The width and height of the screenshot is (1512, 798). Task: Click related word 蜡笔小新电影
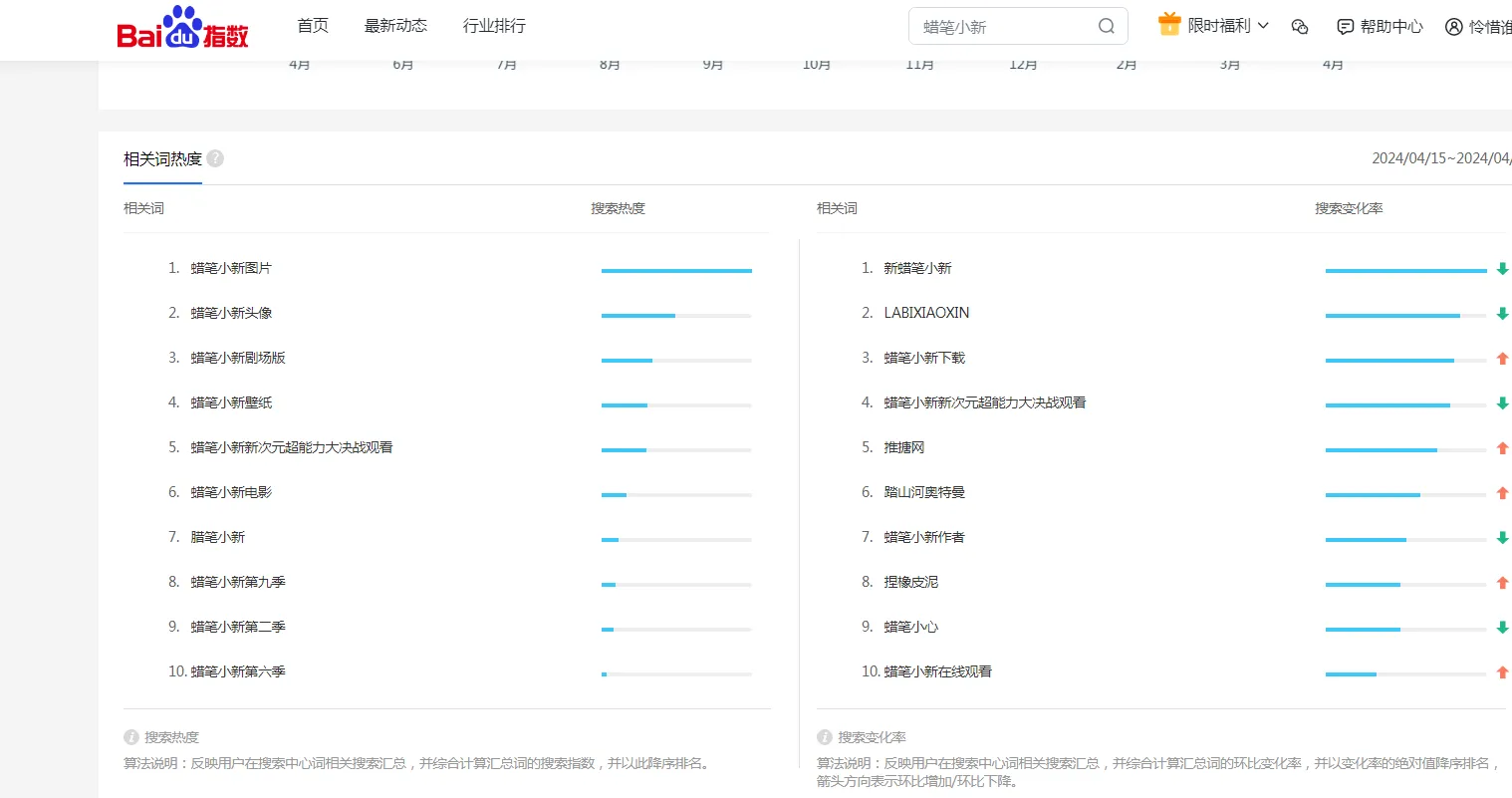coord(231,492)
